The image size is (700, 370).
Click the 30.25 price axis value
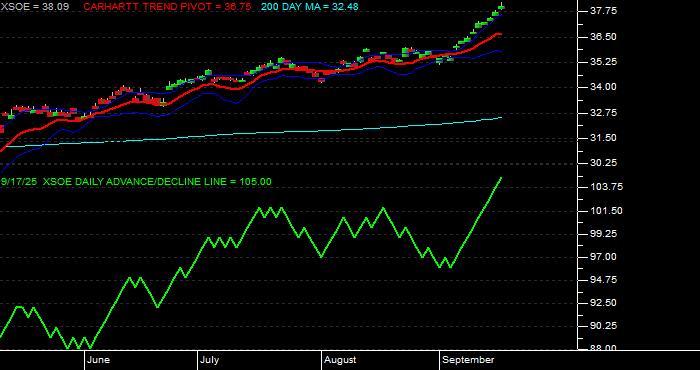pos(603,163)
